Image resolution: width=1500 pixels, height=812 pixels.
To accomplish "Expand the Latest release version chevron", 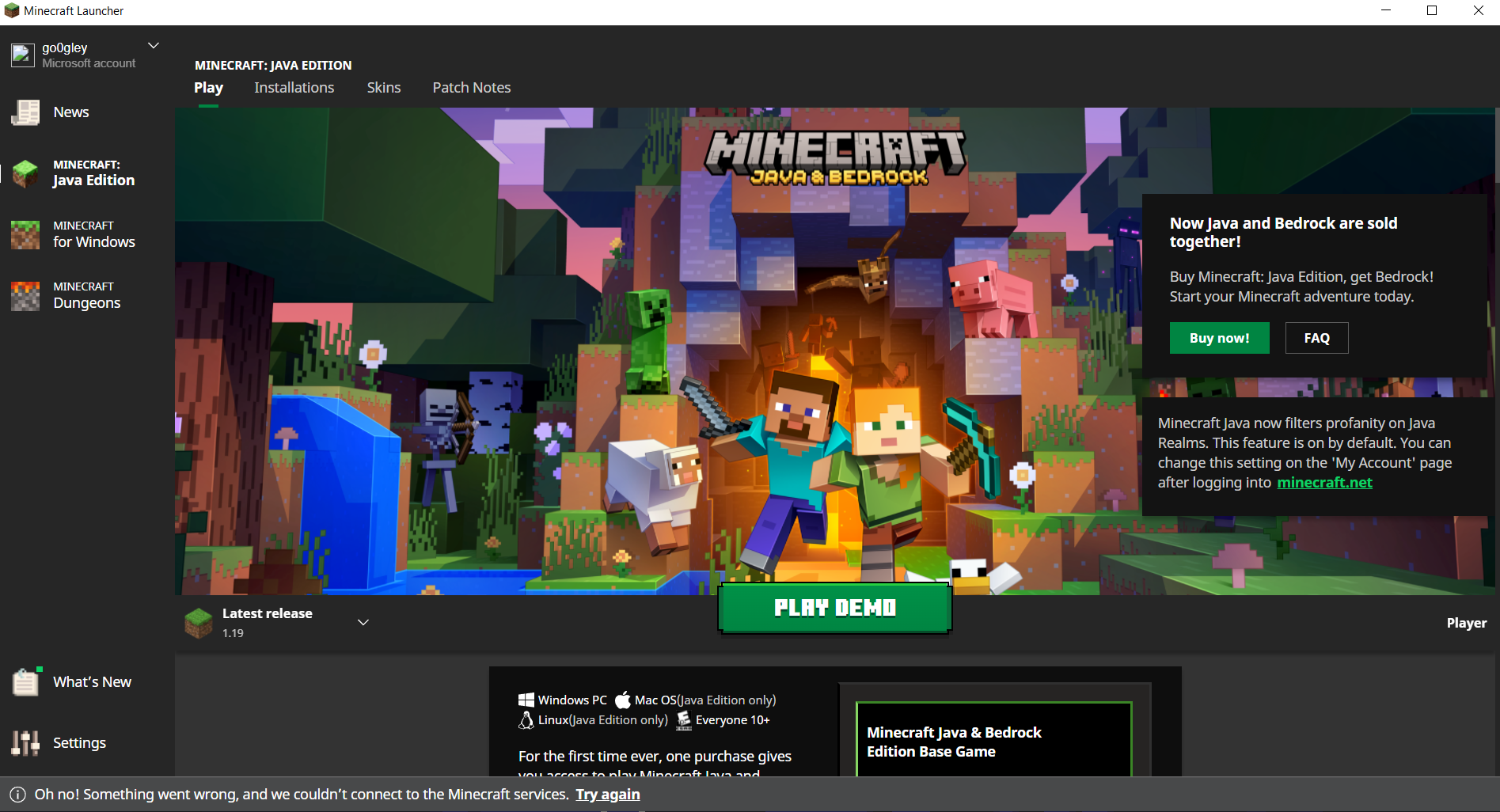I will click(363, 622).
